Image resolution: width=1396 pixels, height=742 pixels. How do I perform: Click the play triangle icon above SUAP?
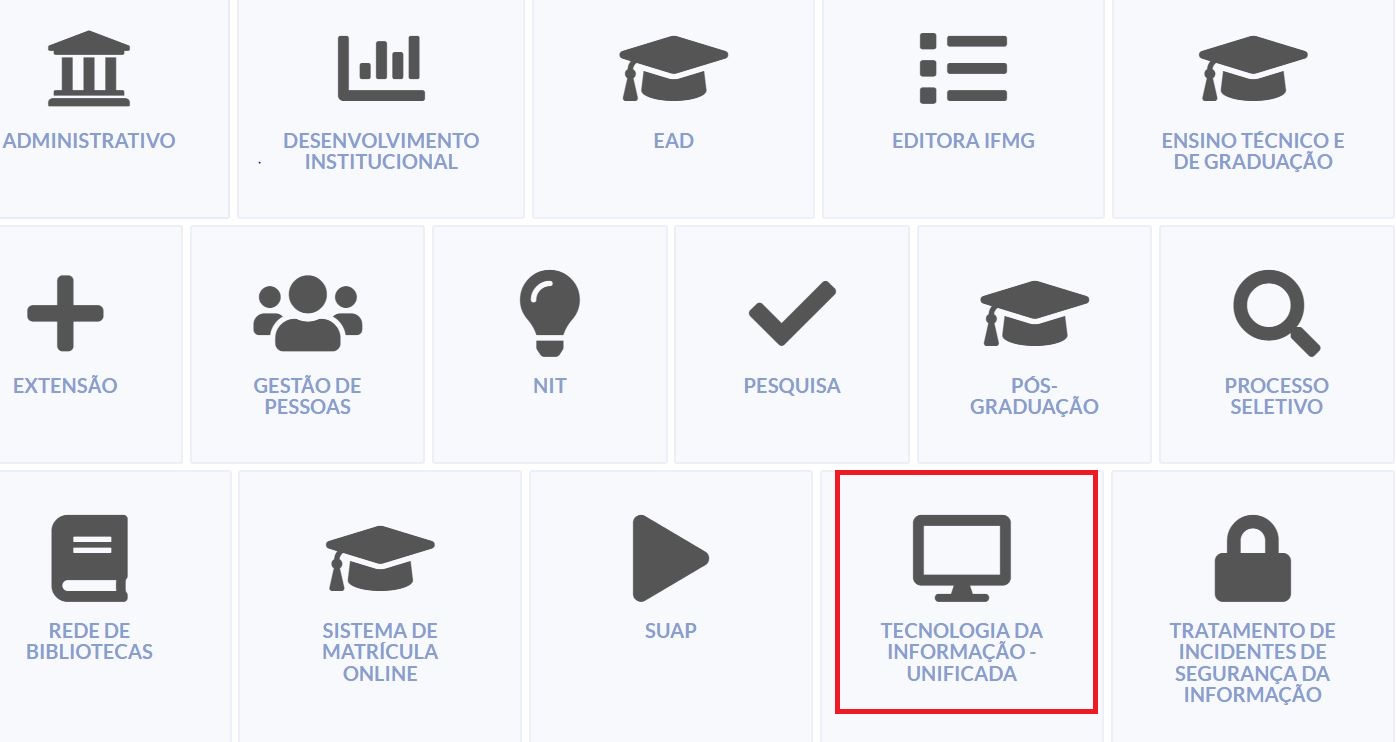click(670, 558)
